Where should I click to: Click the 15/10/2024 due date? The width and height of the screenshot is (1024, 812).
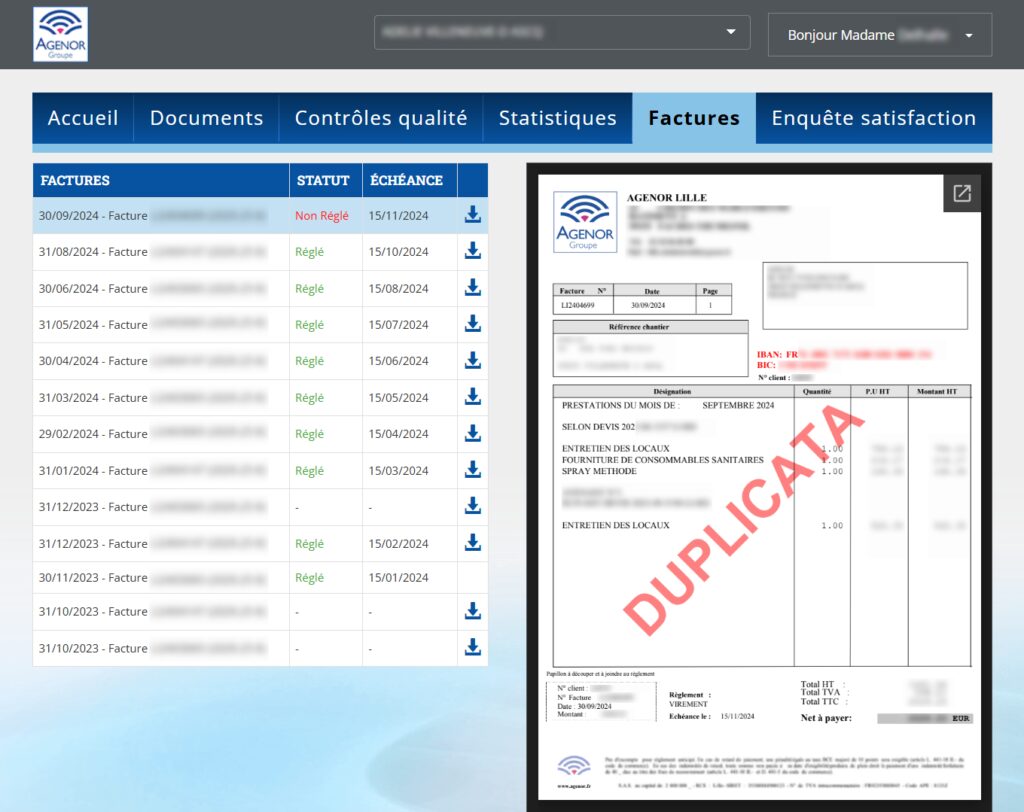[x=398, y=252]
